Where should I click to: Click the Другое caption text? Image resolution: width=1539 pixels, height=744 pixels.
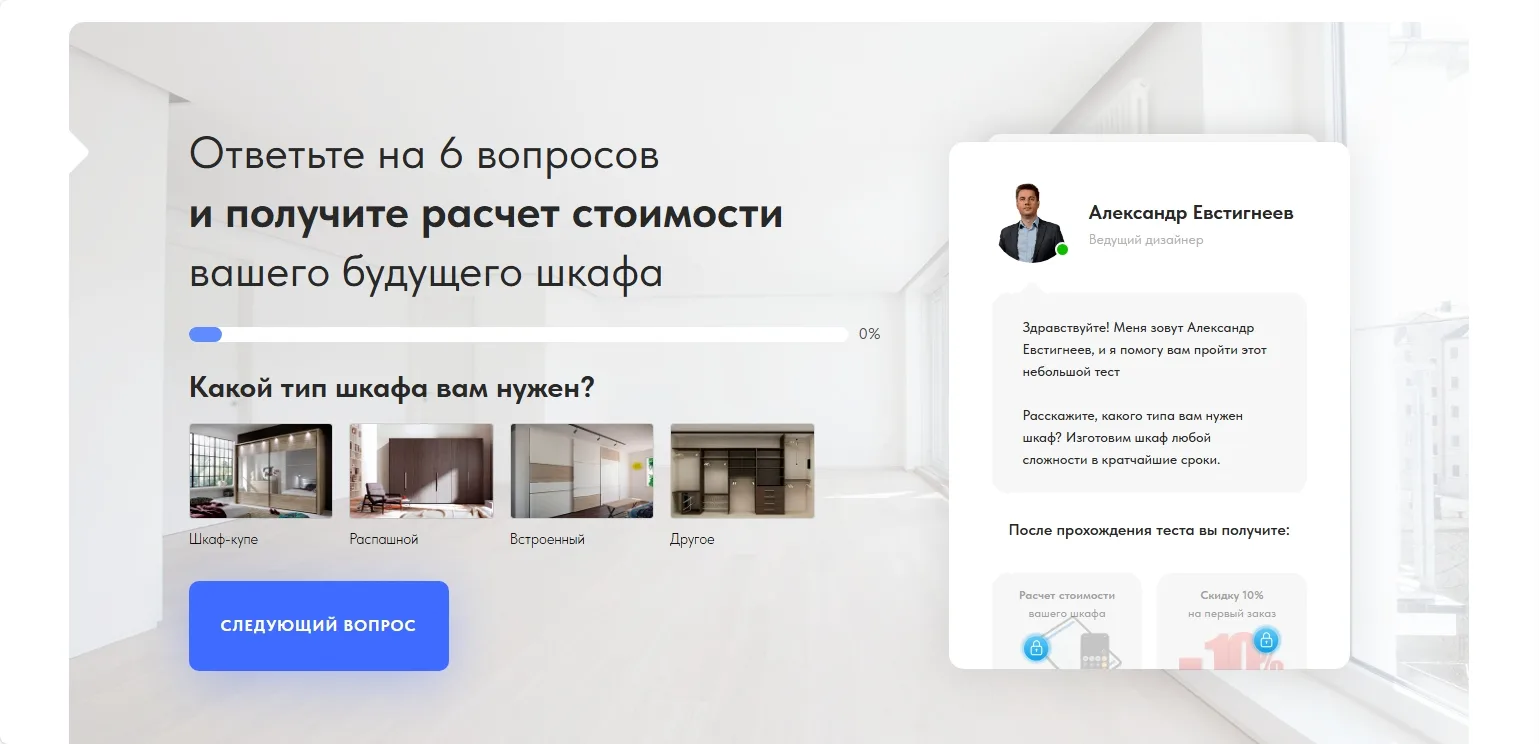pyautogui.click(x=692, y=540)
